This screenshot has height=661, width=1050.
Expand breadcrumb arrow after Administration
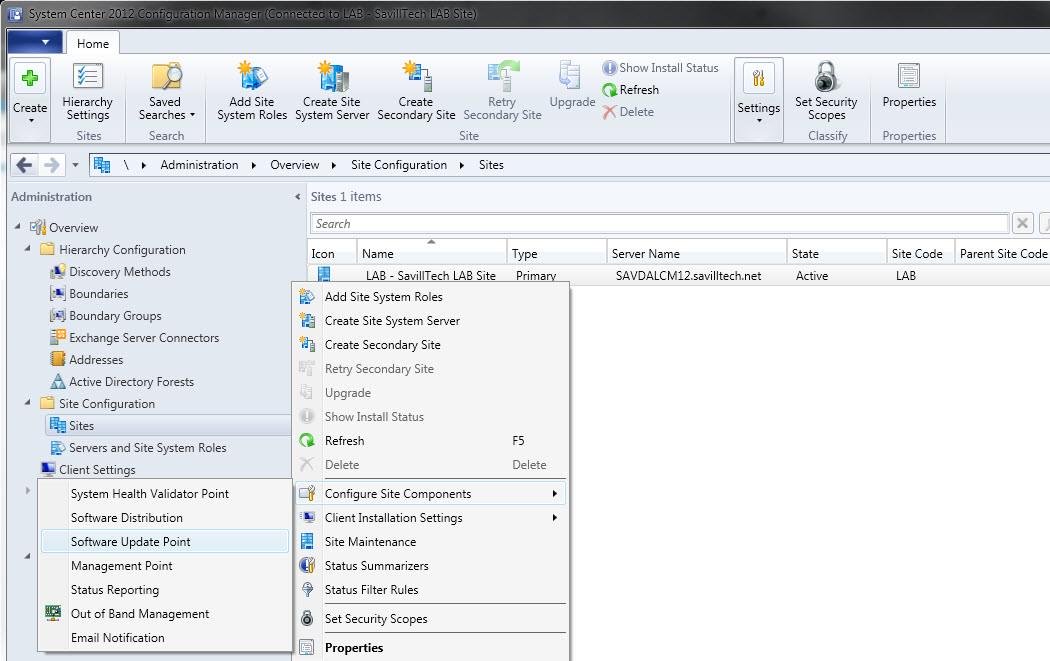[254, 165]
